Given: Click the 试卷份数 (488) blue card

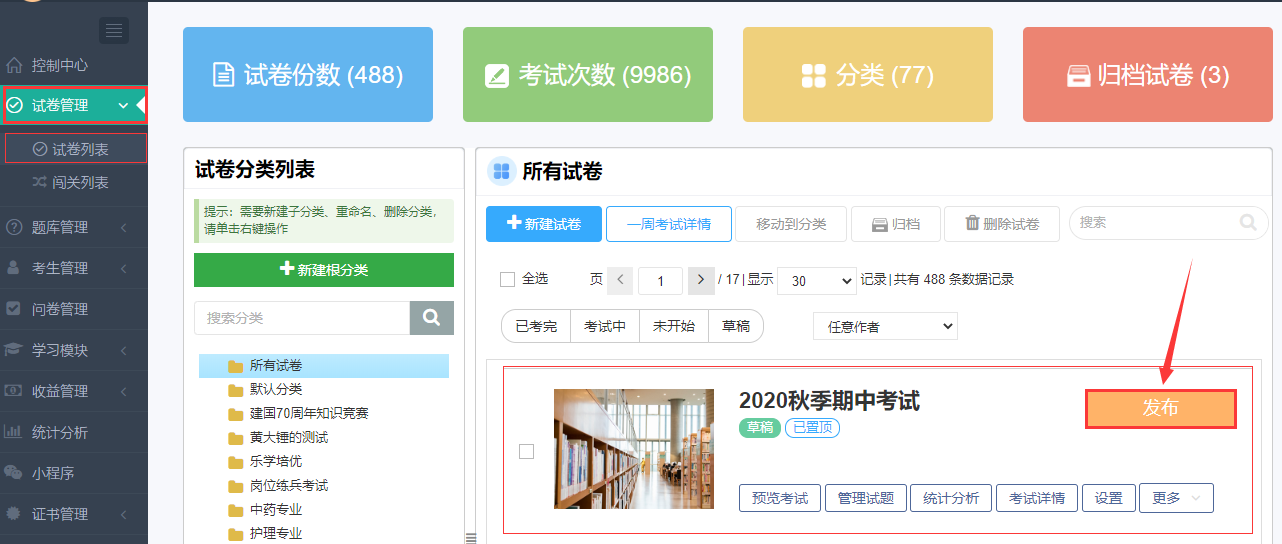Looking at the screenshot, I should tap(308, 75).
